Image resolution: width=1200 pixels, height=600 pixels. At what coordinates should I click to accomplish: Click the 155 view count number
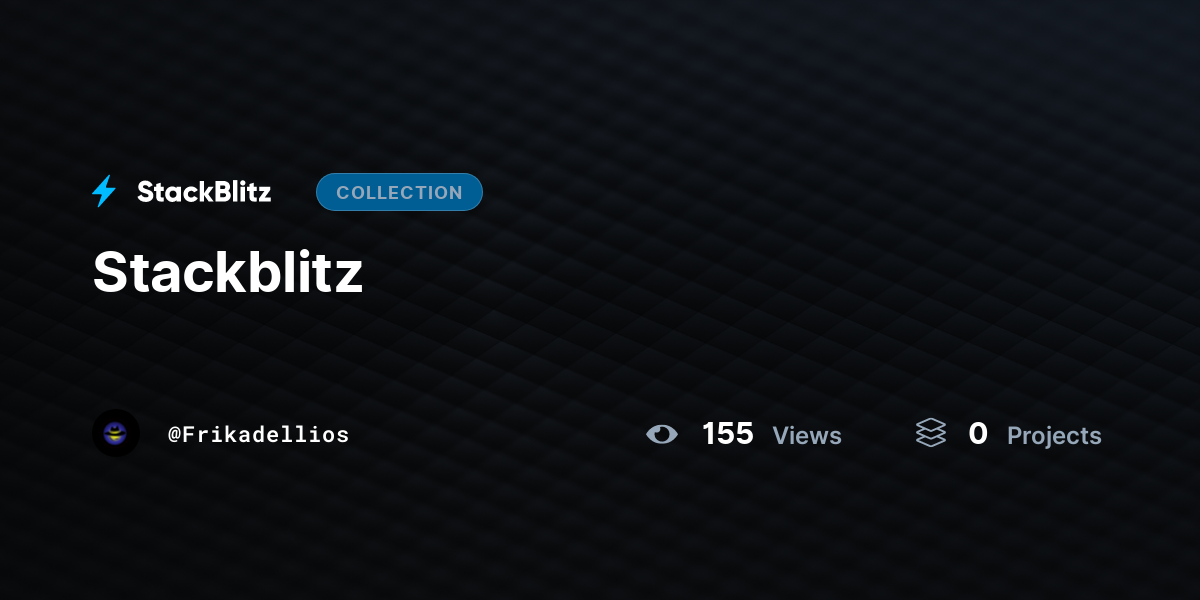(x=727, y=434)
